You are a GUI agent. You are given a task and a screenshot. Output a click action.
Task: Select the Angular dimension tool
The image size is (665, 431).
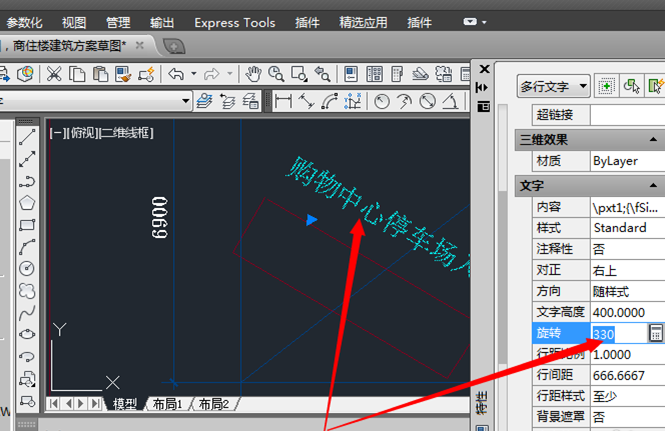click(450, 101)
